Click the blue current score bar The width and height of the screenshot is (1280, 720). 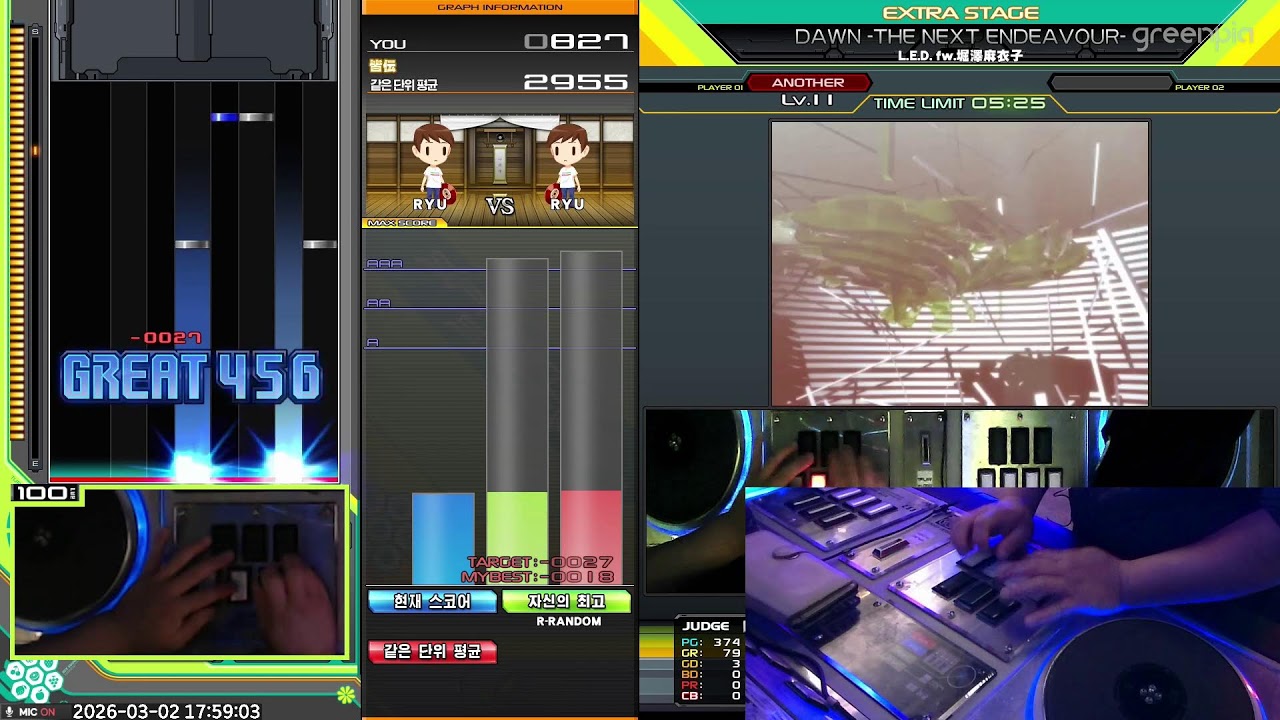click(443, 538)
